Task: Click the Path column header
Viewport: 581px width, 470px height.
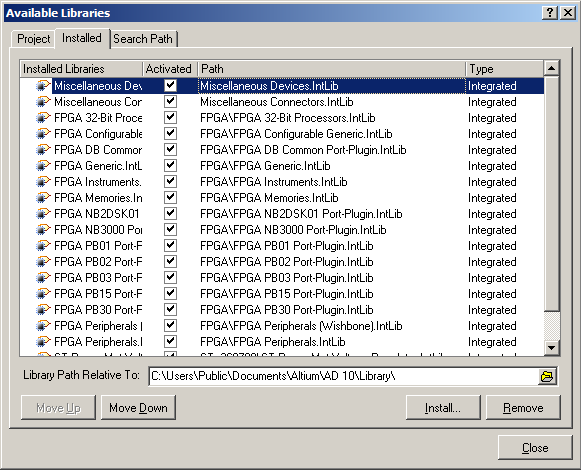Action: [332, 69]
